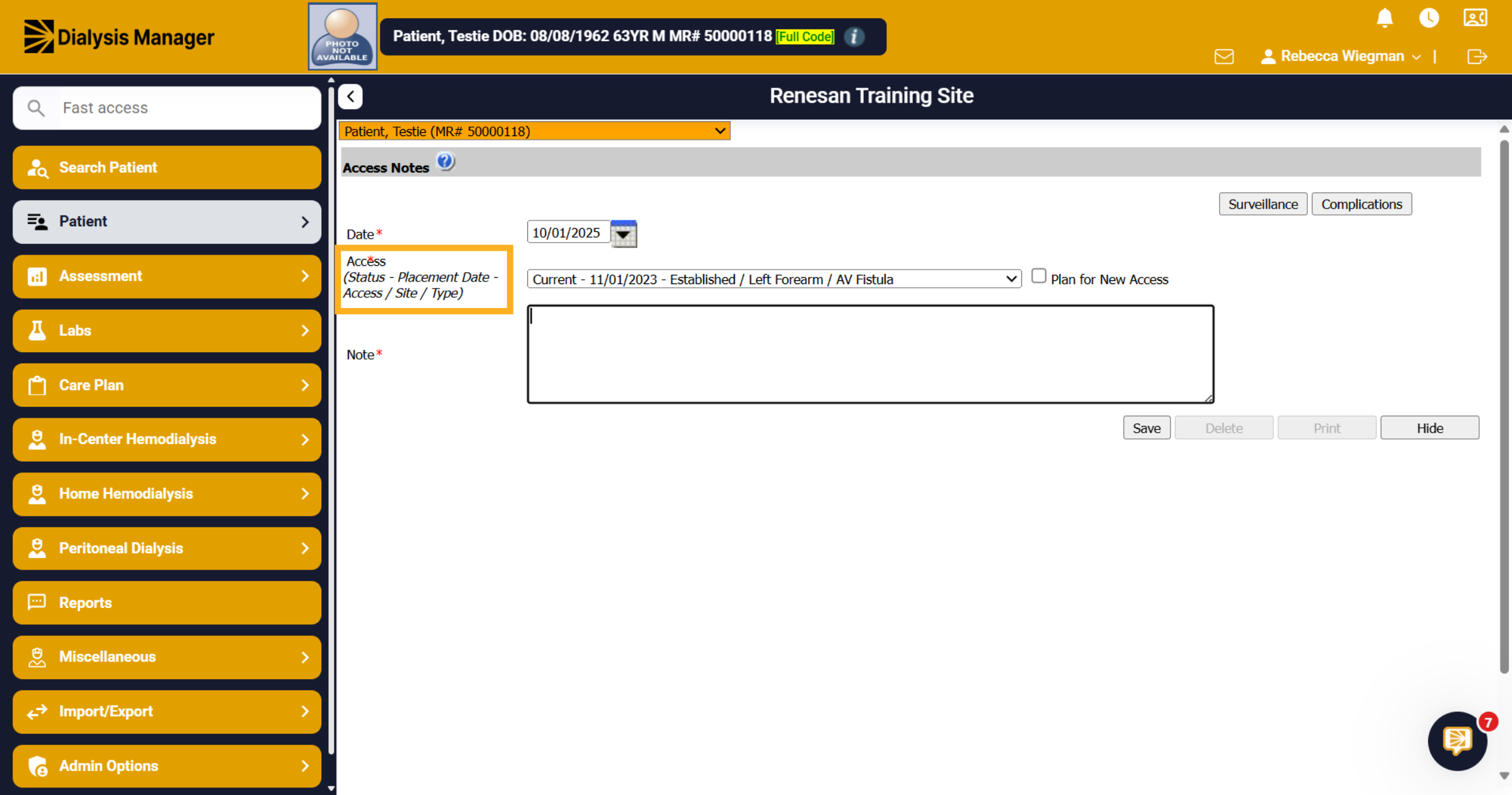The image size is (1512, 795).
Task: Open the chat messages bubble
Action: 1457,741
